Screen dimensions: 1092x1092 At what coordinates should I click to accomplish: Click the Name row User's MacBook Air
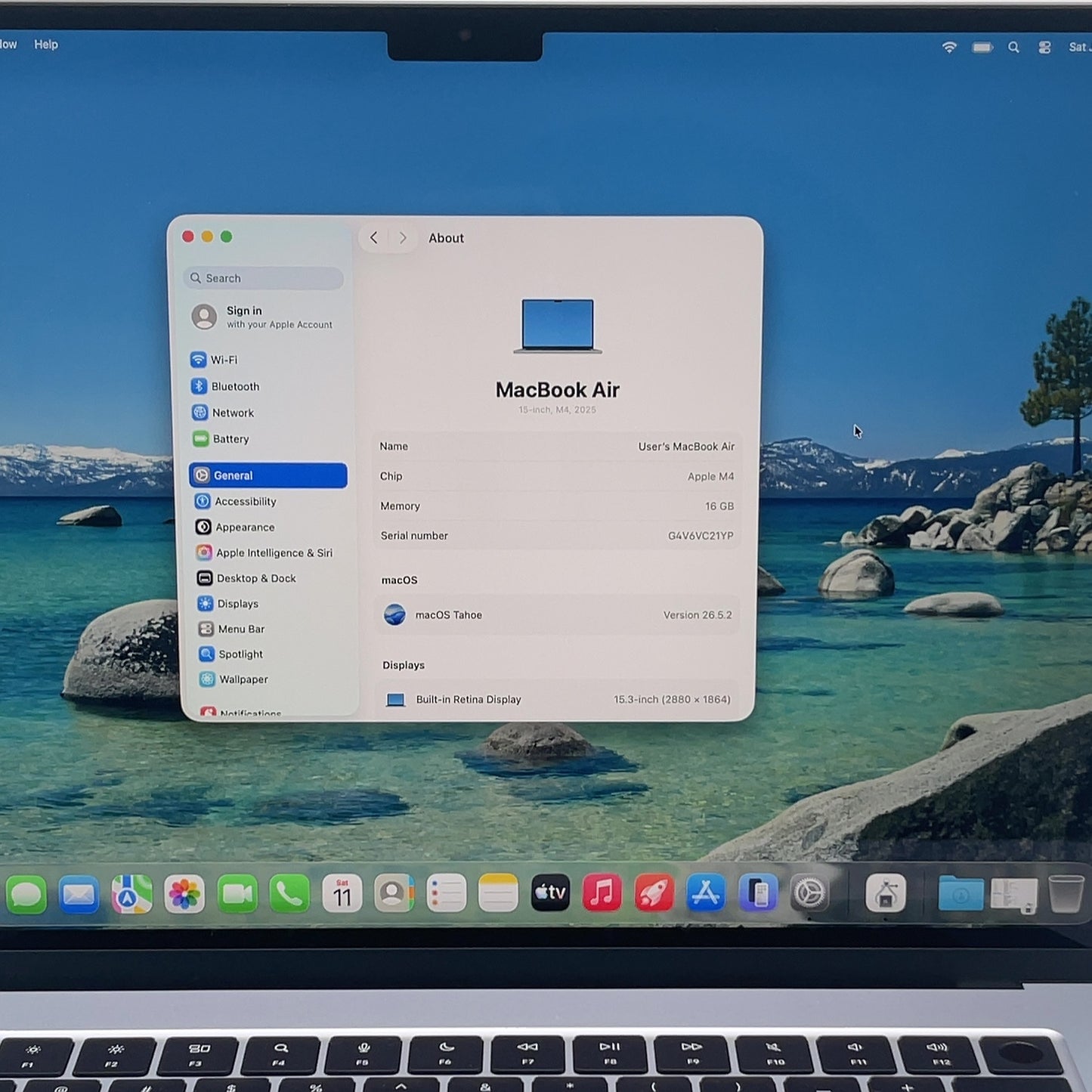tap(557, 447)
